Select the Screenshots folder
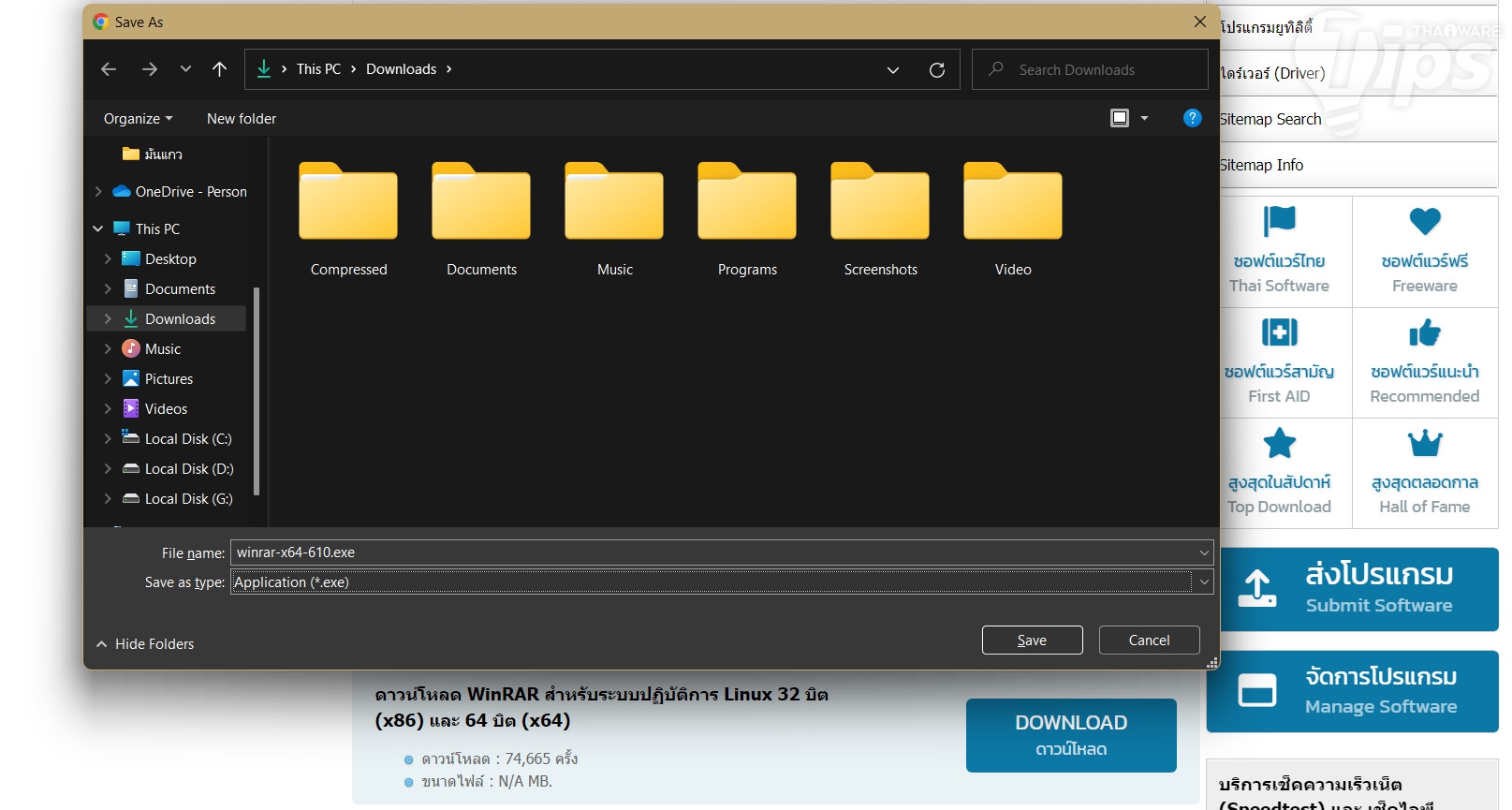The height and width of the screenshot is (810, 1512). (x=880, y=221)
